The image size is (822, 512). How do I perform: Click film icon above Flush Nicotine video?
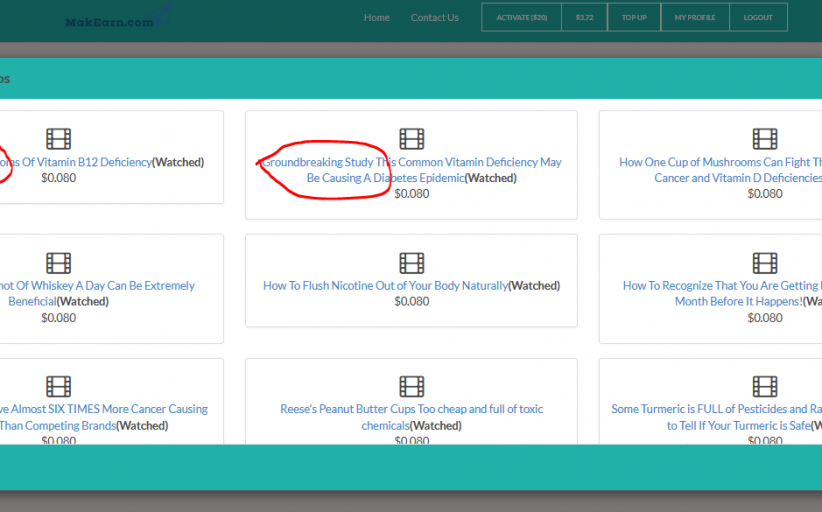pyautogui.click(x=411, y=263)
